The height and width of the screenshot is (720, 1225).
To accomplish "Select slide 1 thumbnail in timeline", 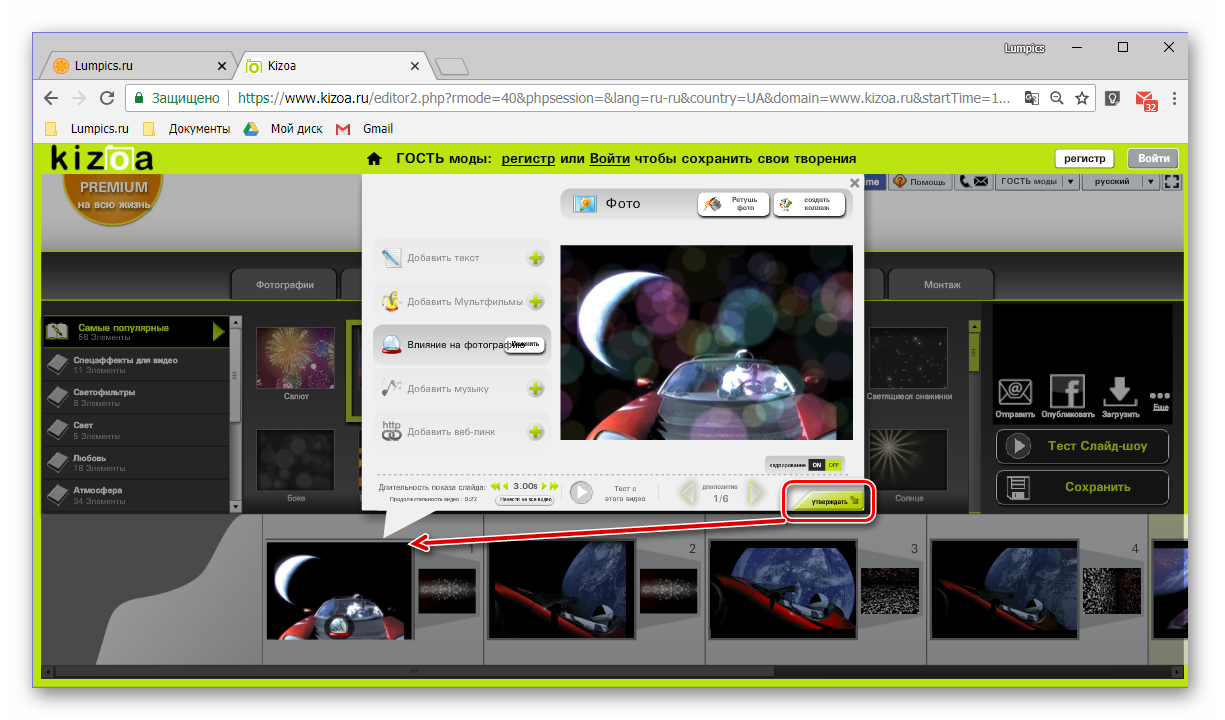I will tap(340, 590).
